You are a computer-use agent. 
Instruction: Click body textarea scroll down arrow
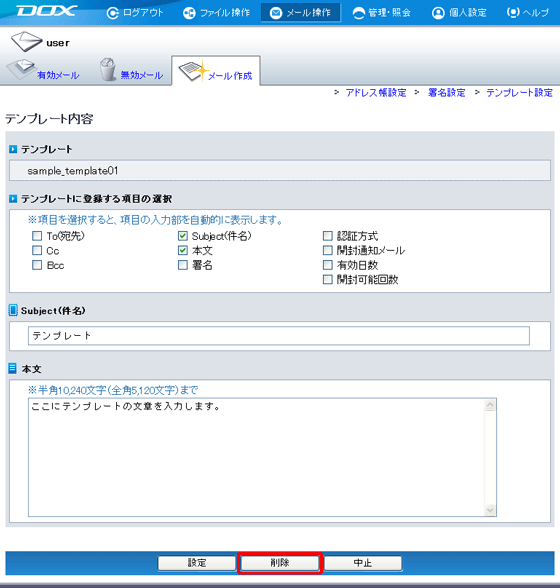point(490,510)
